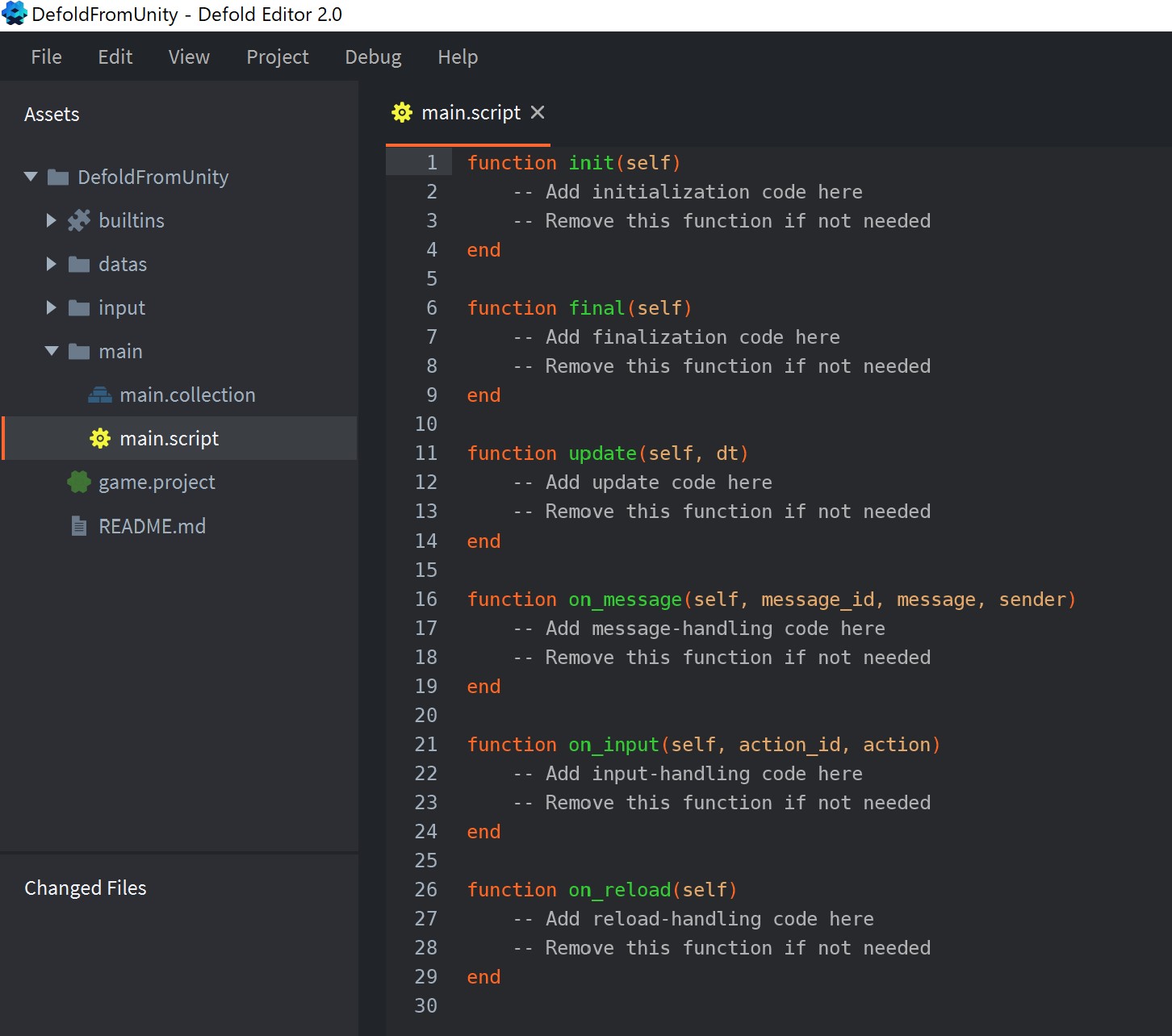Expand the builtins folder arrow
The height and width of the screenshot is (1036, 1172).
coord(52,220)
